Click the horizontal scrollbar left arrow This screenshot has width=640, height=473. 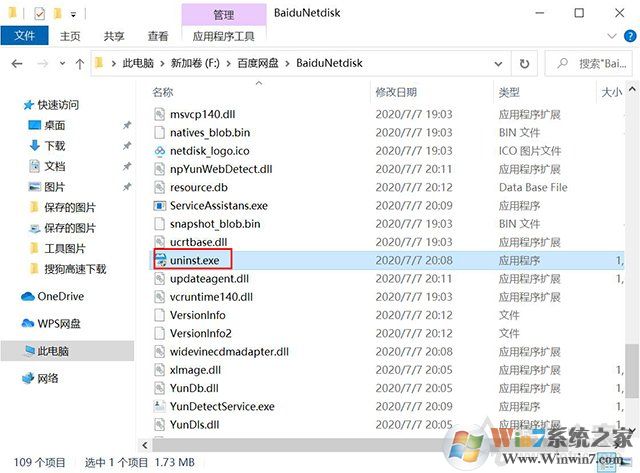[x=145, y=445]
